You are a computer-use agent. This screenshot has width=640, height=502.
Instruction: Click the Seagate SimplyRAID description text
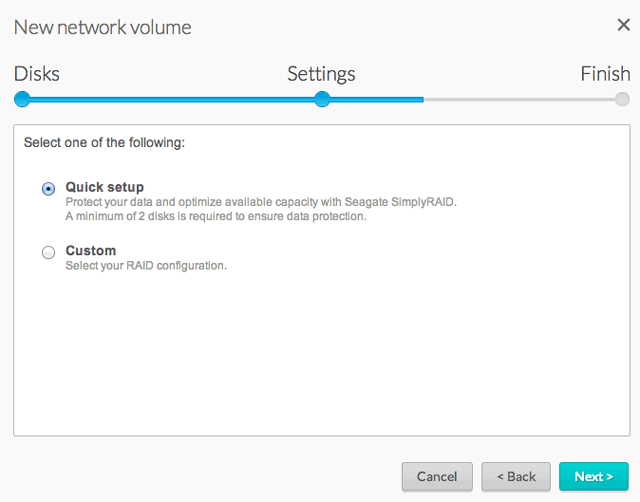pyautogui.click(x=261, y=202)
